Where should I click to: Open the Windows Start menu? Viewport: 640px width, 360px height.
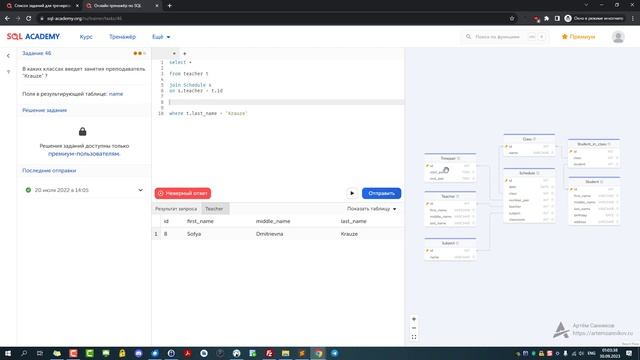point(8,353)
